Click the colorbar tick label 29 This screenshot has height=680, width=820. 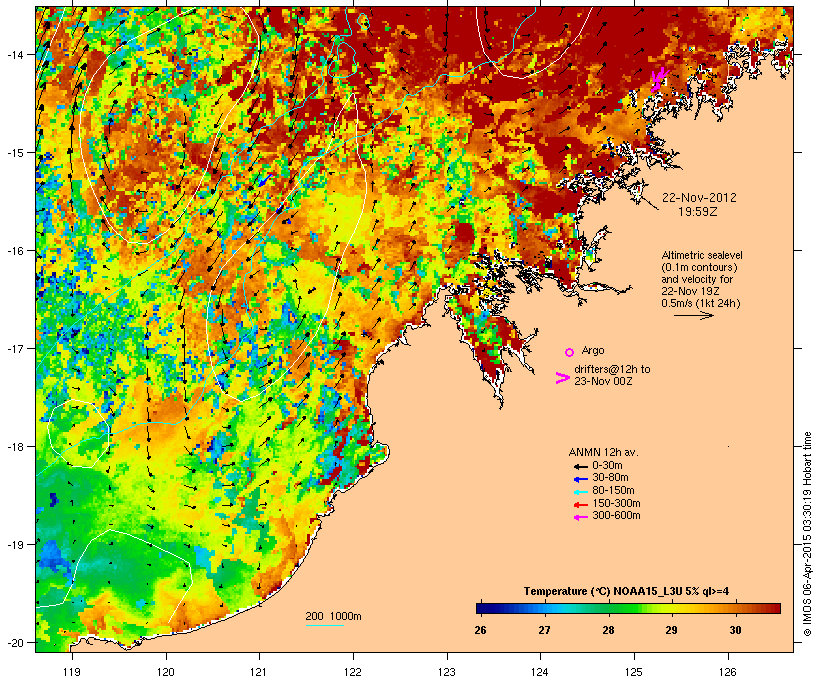pyautogui.click(x=671, y=630)
